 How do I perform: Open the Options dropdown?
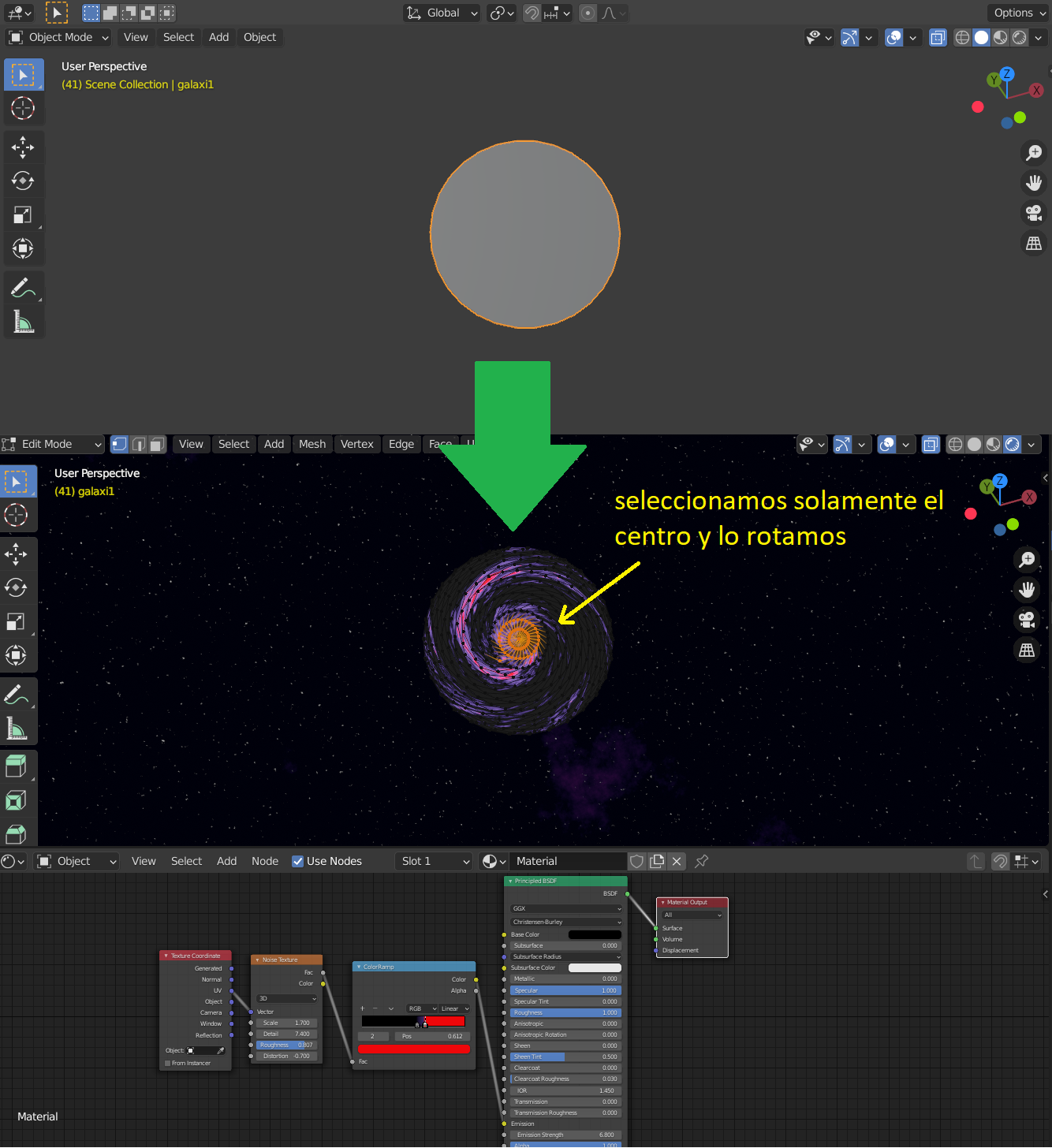[1018, 13]
